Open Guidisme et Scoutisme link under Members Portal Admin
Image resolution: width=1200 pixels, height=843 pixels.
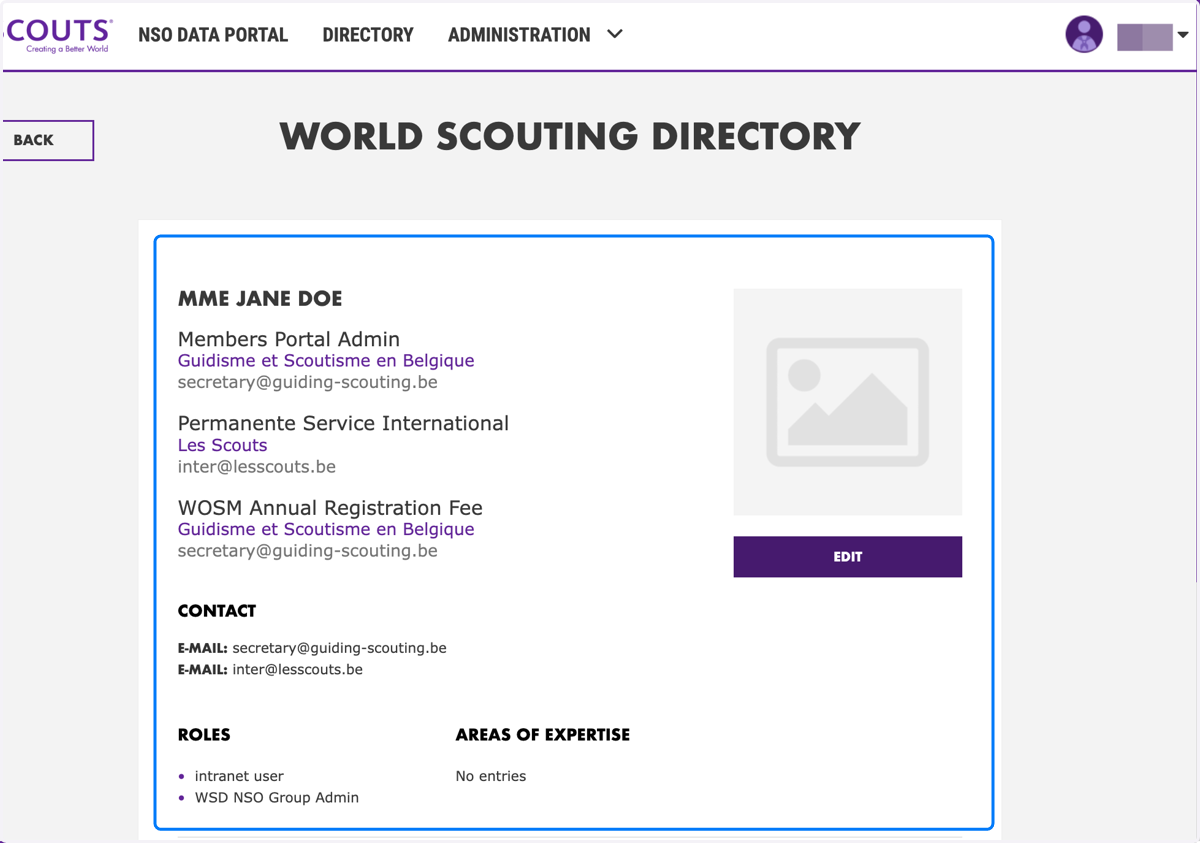click(x=326, y=361)
